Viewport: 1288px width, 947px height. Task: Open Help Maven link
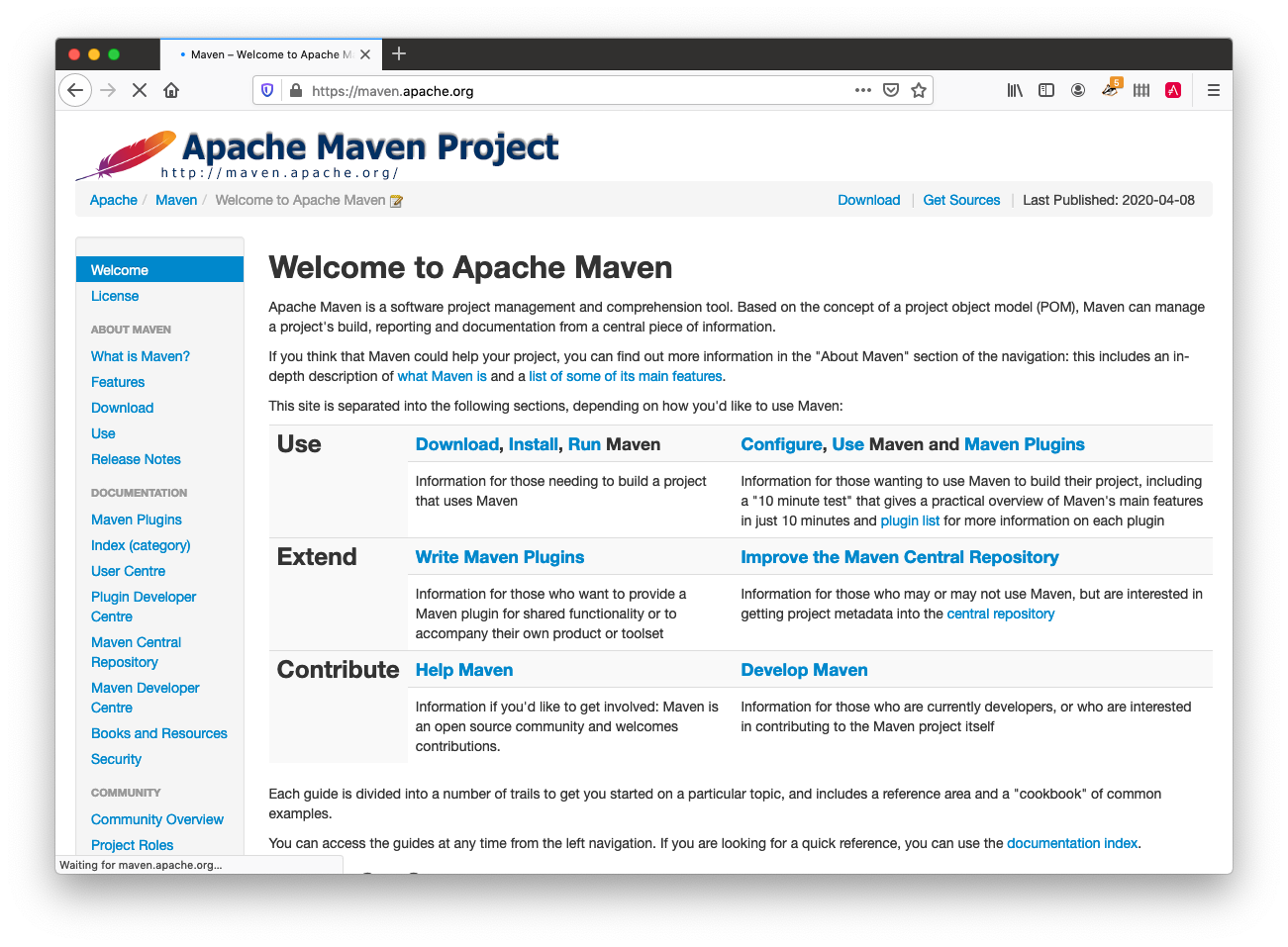(464, 670)
